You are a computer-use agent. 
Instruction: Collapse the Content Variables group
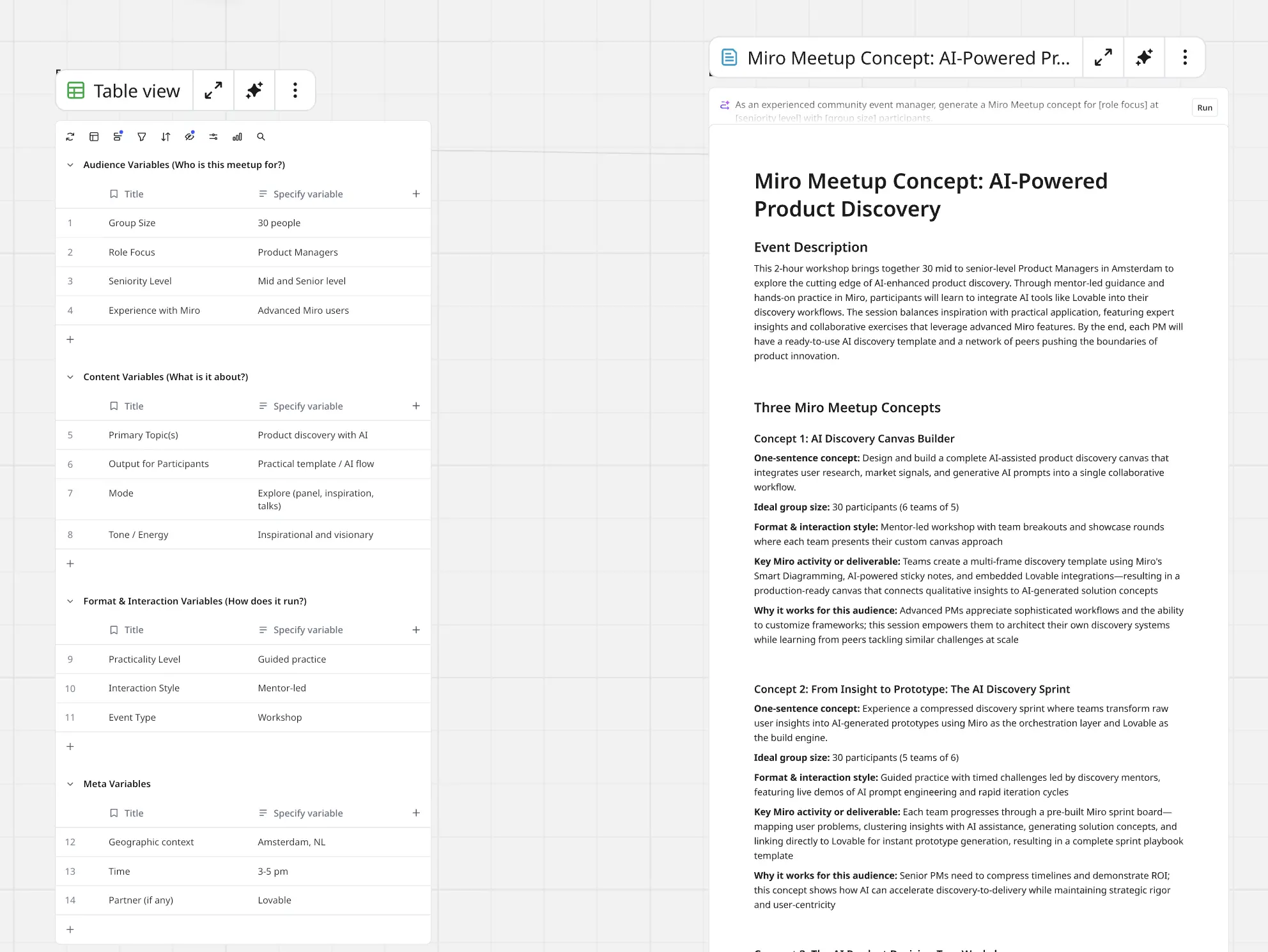pos(70,377)
